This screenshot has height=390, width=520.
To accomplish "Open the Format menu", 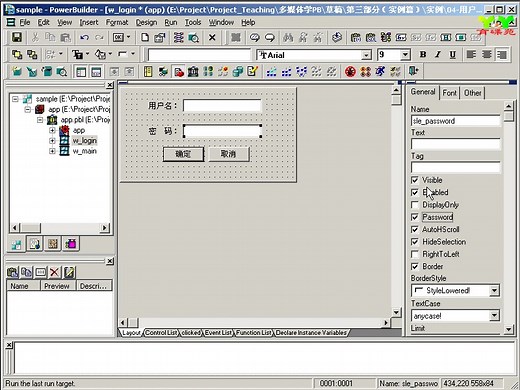I will [117, 22].
